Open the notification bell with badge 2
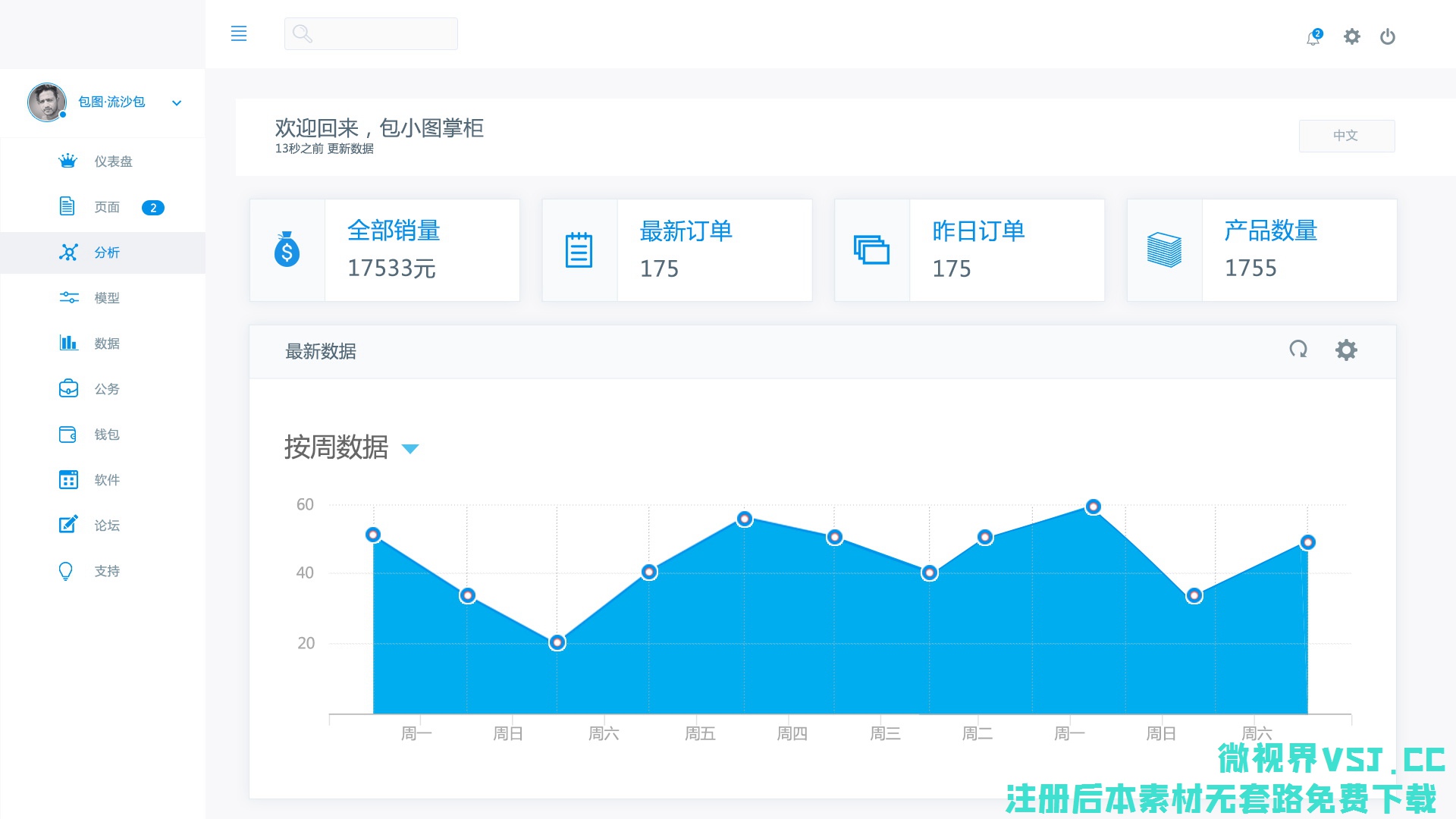 point(1313,37)
